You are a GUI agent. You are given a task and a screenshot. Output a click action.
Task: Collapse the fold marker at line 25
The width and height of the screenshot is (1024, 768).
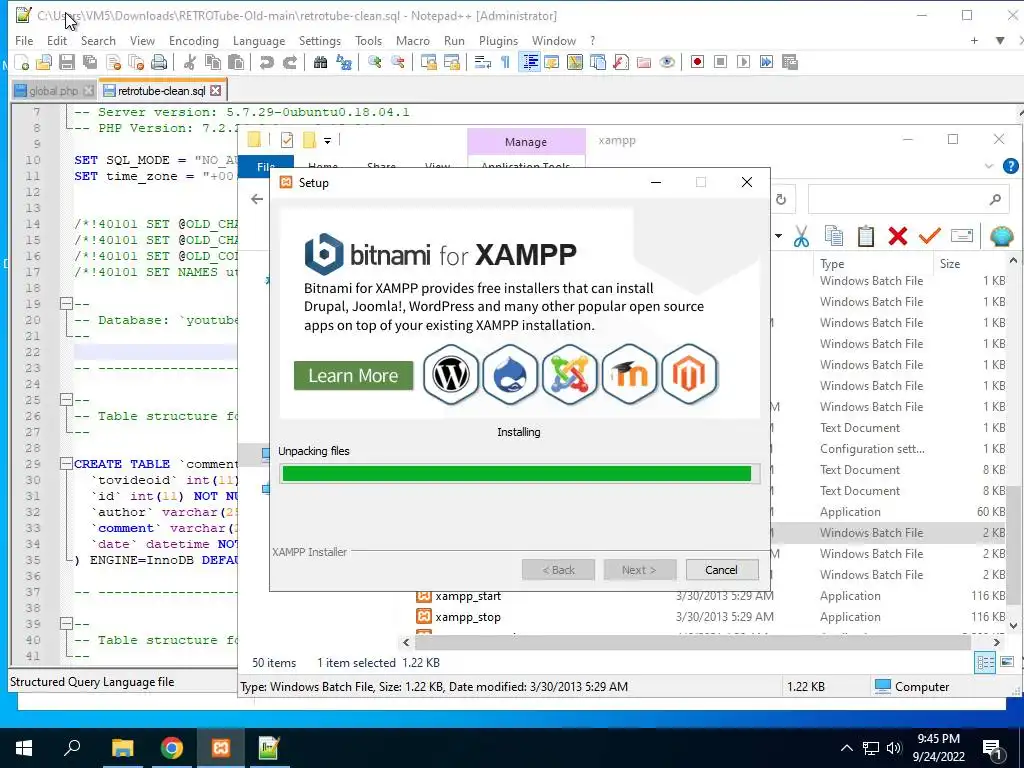[x=66, y=400]
